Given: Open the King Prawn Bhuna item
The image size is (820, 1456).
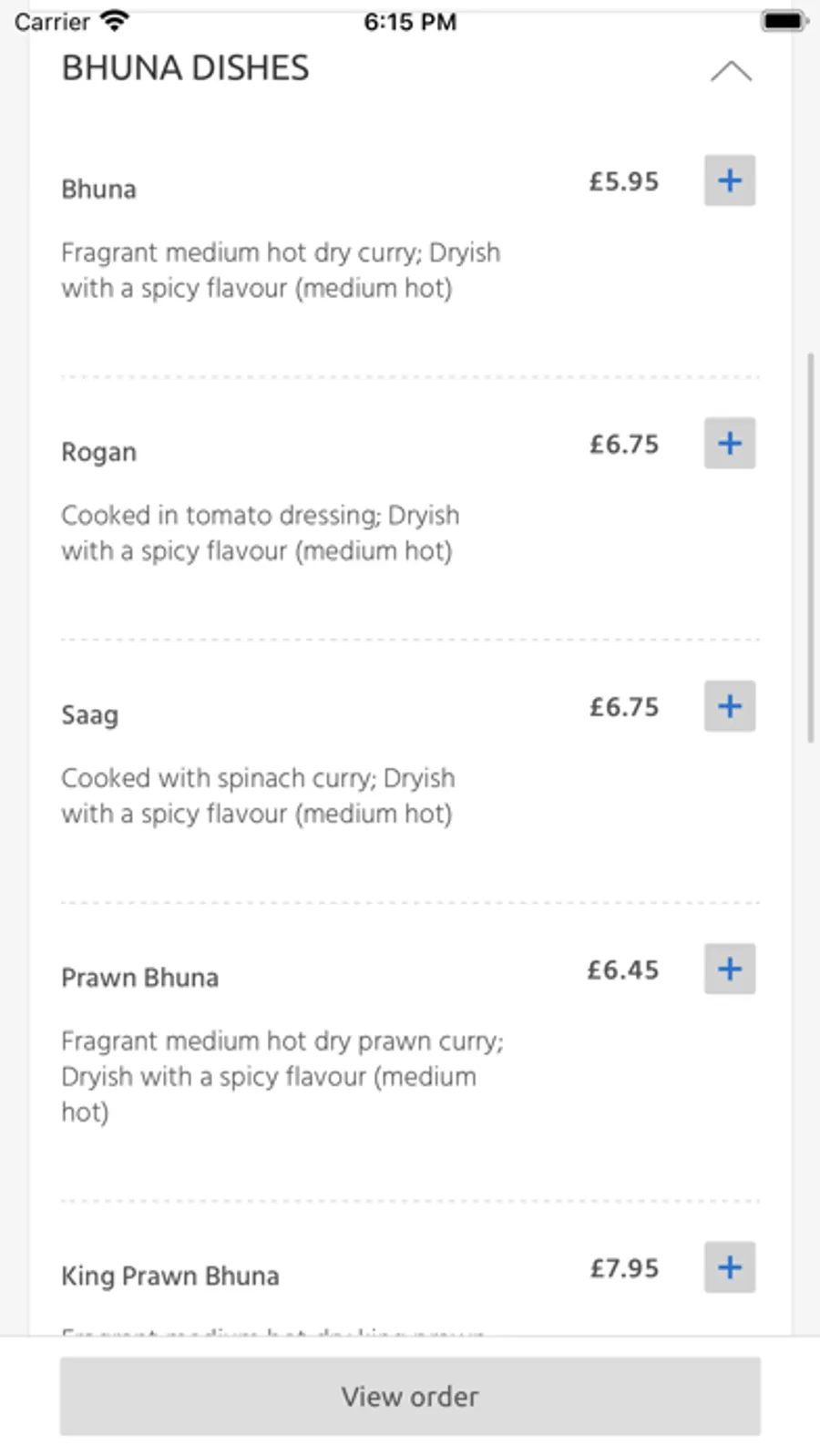Looking at the screenshot, I should (169, 1276).
